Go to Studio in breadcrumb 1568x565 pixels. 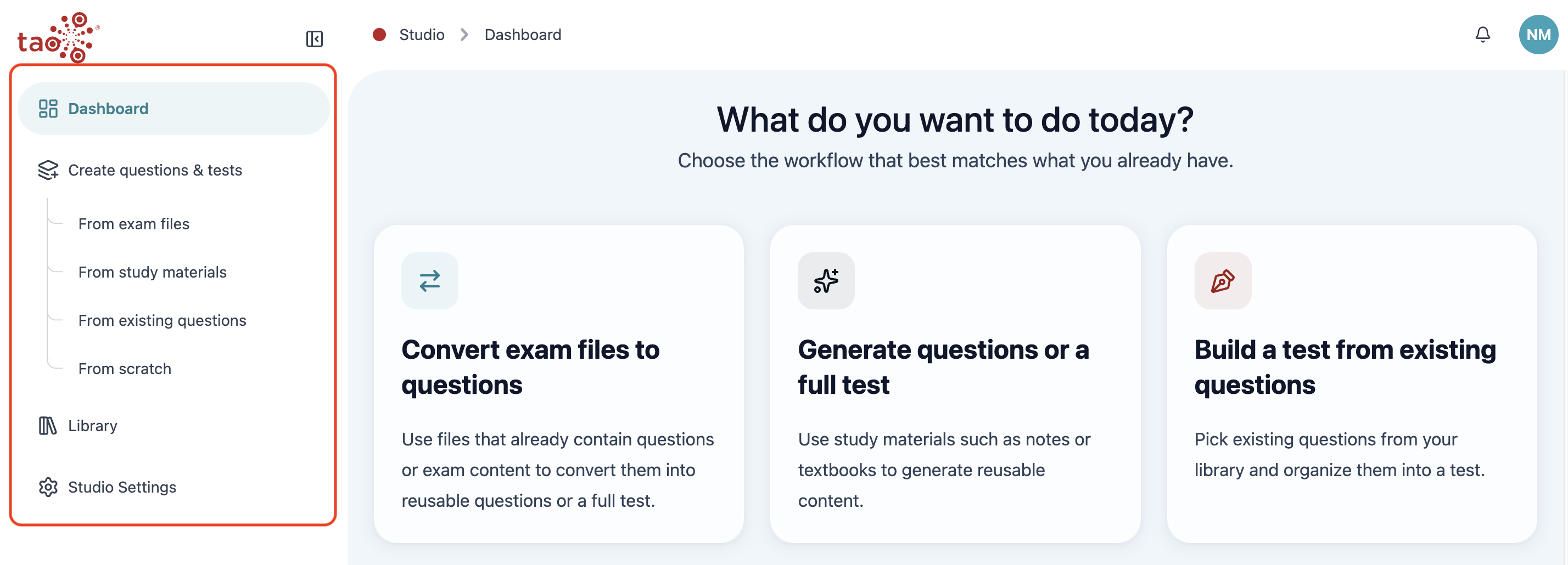click(421, 35)
